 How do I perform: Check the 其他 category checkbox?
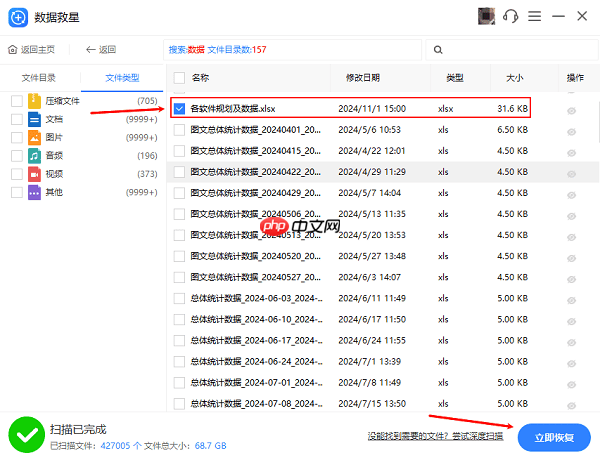(17, 192)
